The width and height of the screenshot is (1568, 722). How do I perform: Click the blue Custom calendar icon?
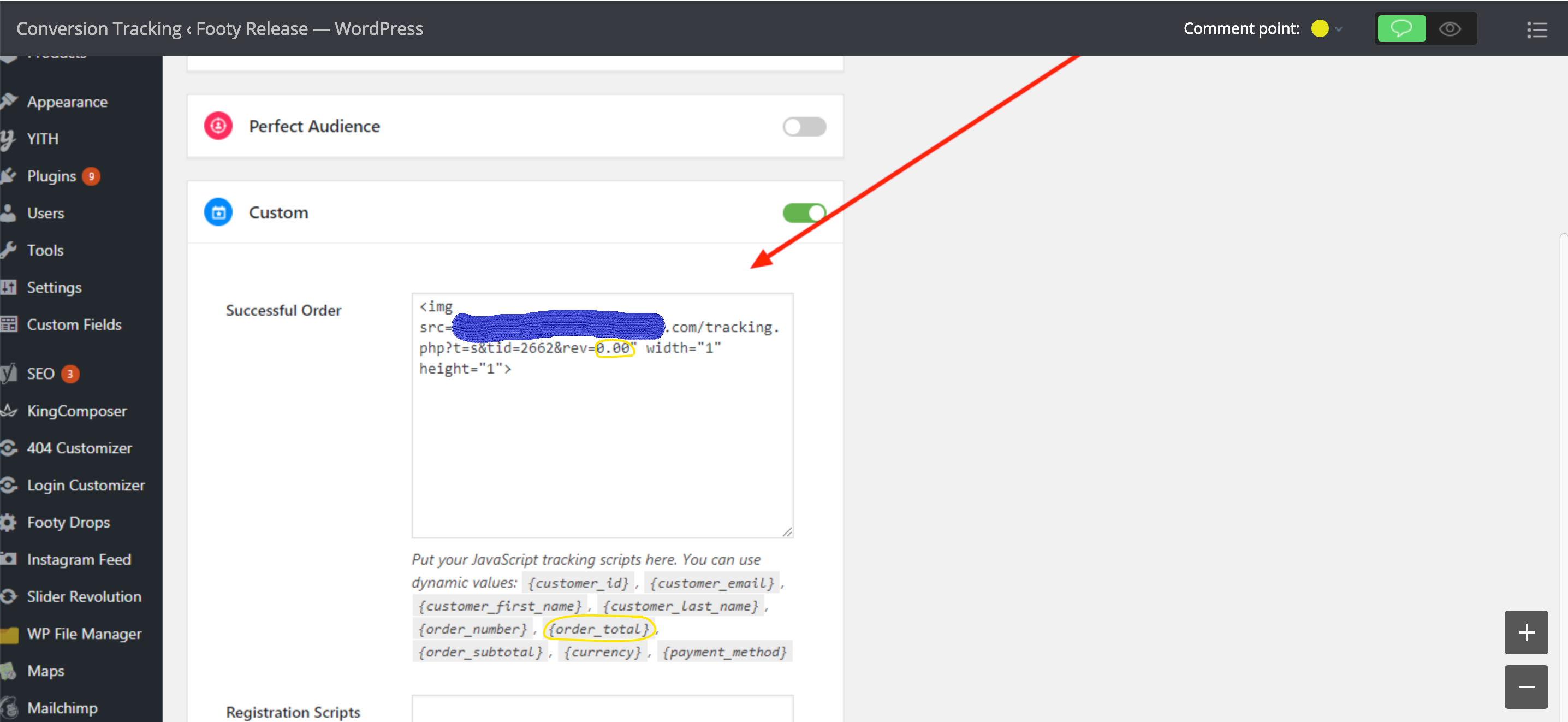[x=218, y=212]
